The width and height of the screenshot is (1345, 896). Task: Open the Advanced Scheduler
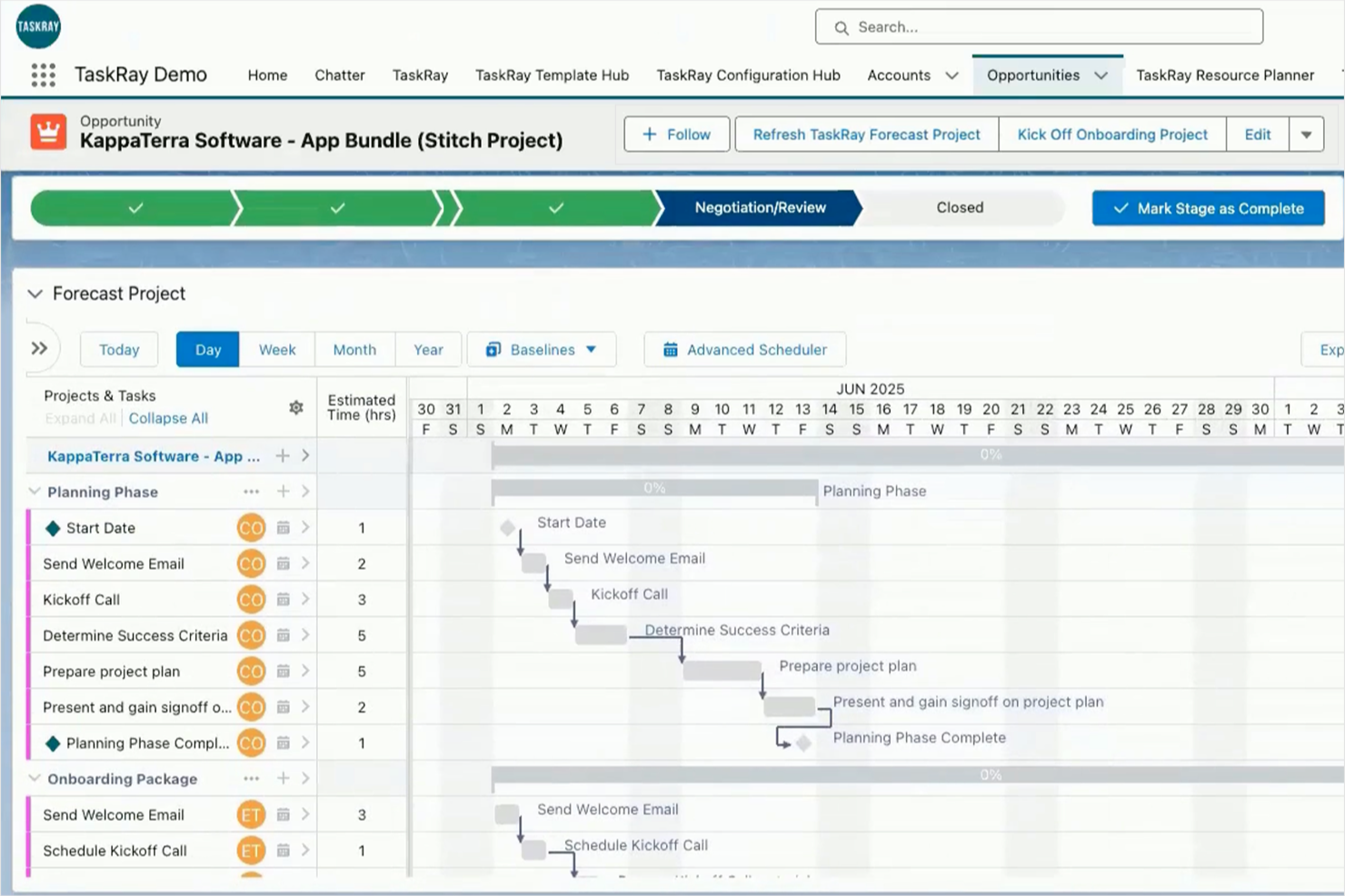coord(745,350)
